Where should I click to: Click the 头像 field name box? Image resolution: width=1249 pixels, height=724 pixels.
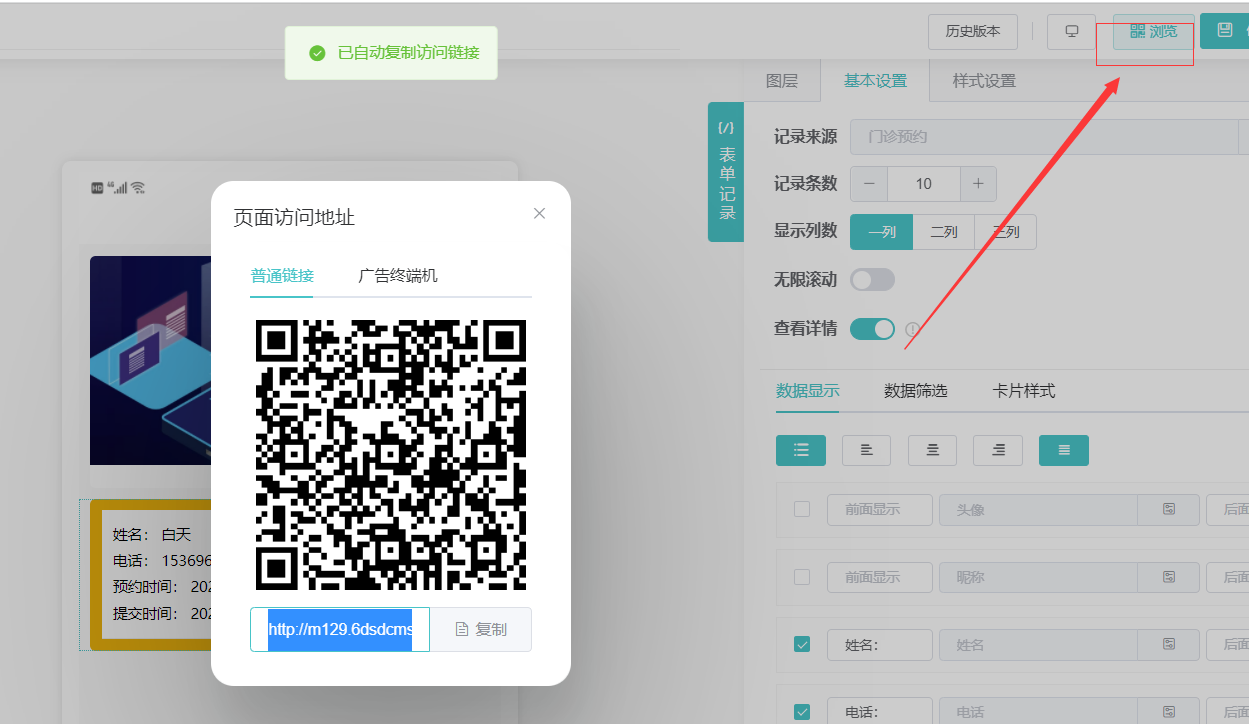point(1038,510)
